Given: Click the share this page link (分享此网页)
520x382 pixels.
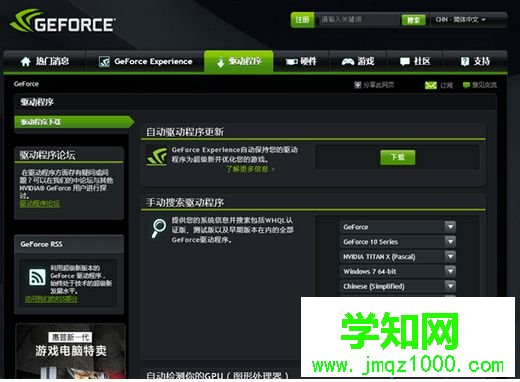Looking at the screenshot, I should [x=378, y=85].
